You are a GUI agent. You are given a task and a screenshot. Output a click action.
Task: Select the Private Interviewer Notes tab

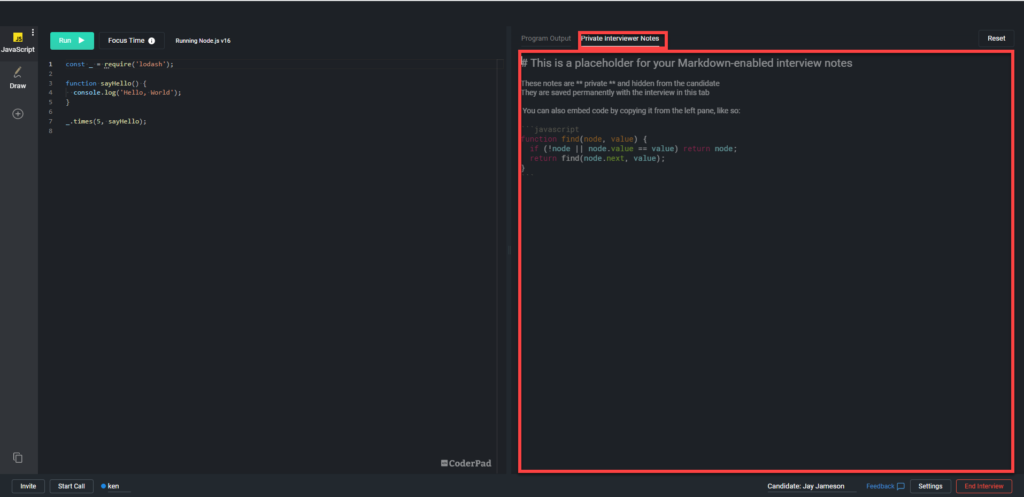[x=620, y=39]
